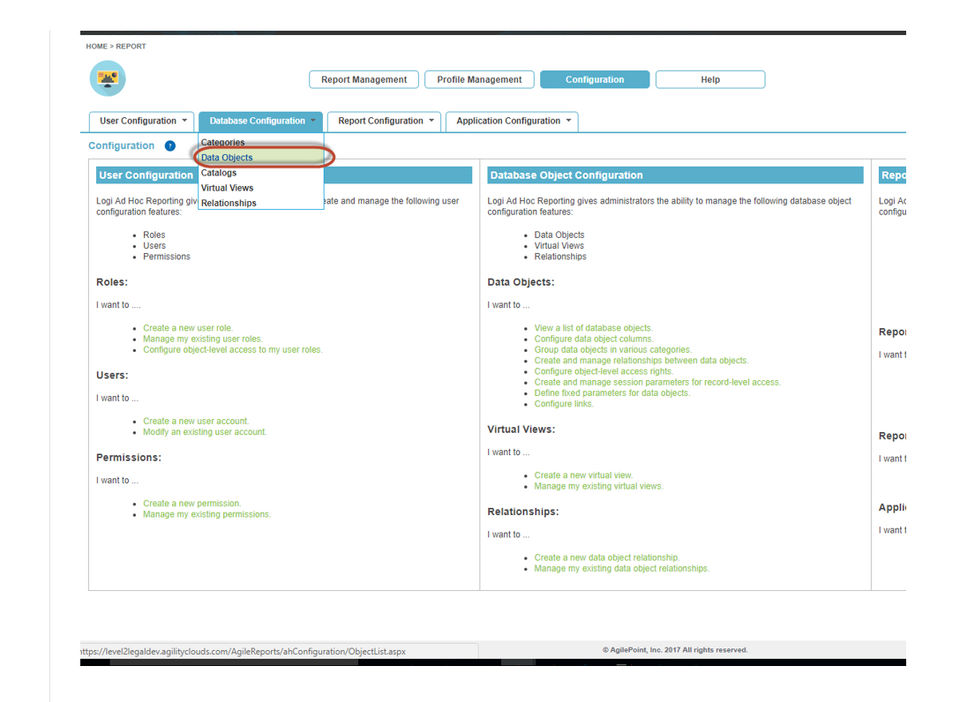
Task: Open 'Configure object-level access to my user roles'
Action: (233, 350)
